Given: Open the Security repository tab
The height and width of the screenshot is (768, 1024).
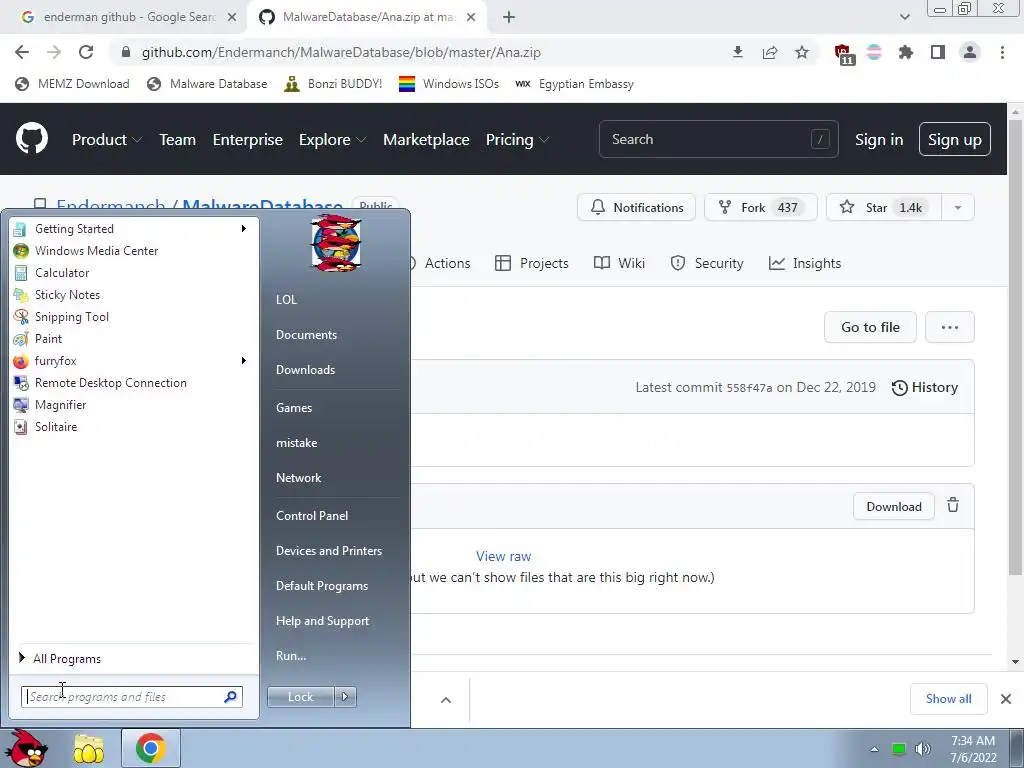Looking at the screenshot, I should click(707, 263).
